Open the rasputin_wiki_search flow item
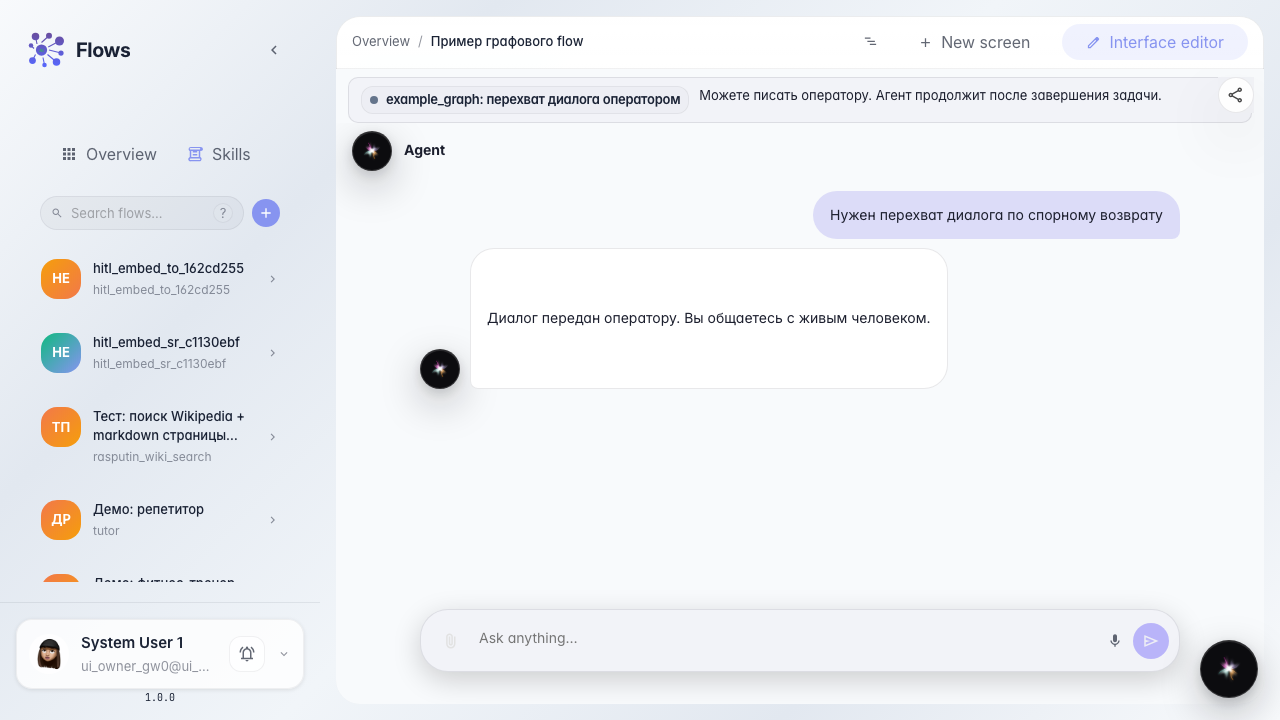Screen dimensions: 1280x720 (x=160, y=436)
